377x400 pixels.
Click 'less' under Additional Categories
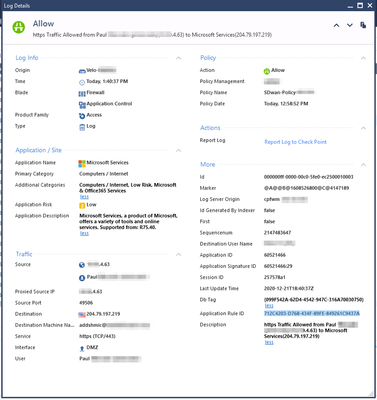point(84,197)
